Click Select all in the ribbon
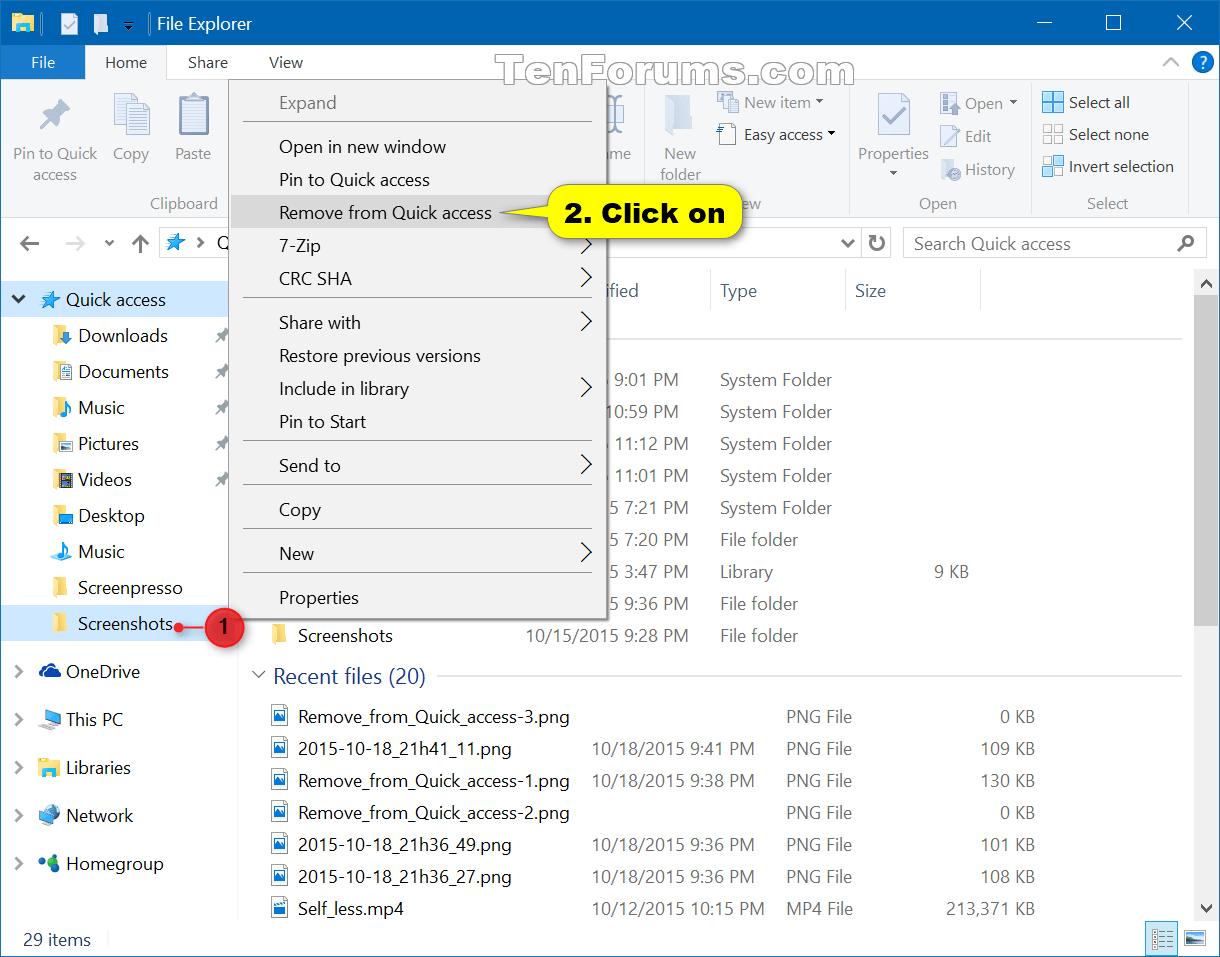The width and height of the screenshot is (1220, 957). 1086,102
